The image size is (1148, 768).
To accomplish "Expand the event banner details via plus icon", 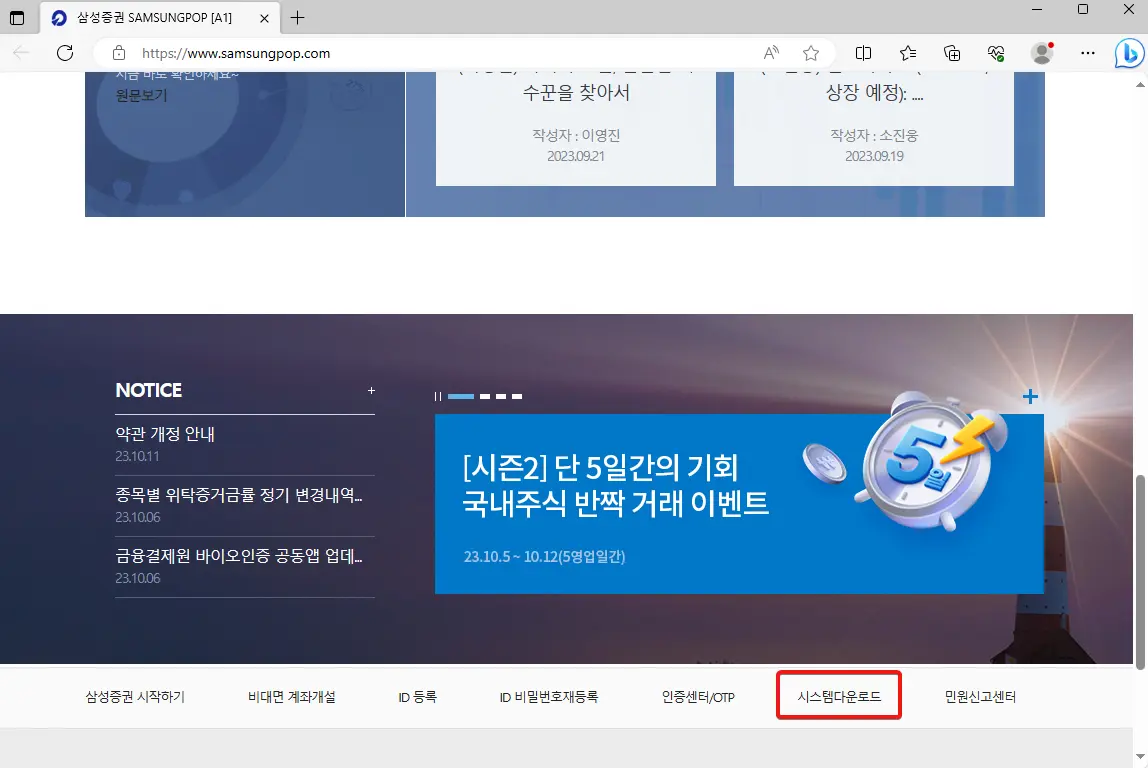I will 1029,396.
